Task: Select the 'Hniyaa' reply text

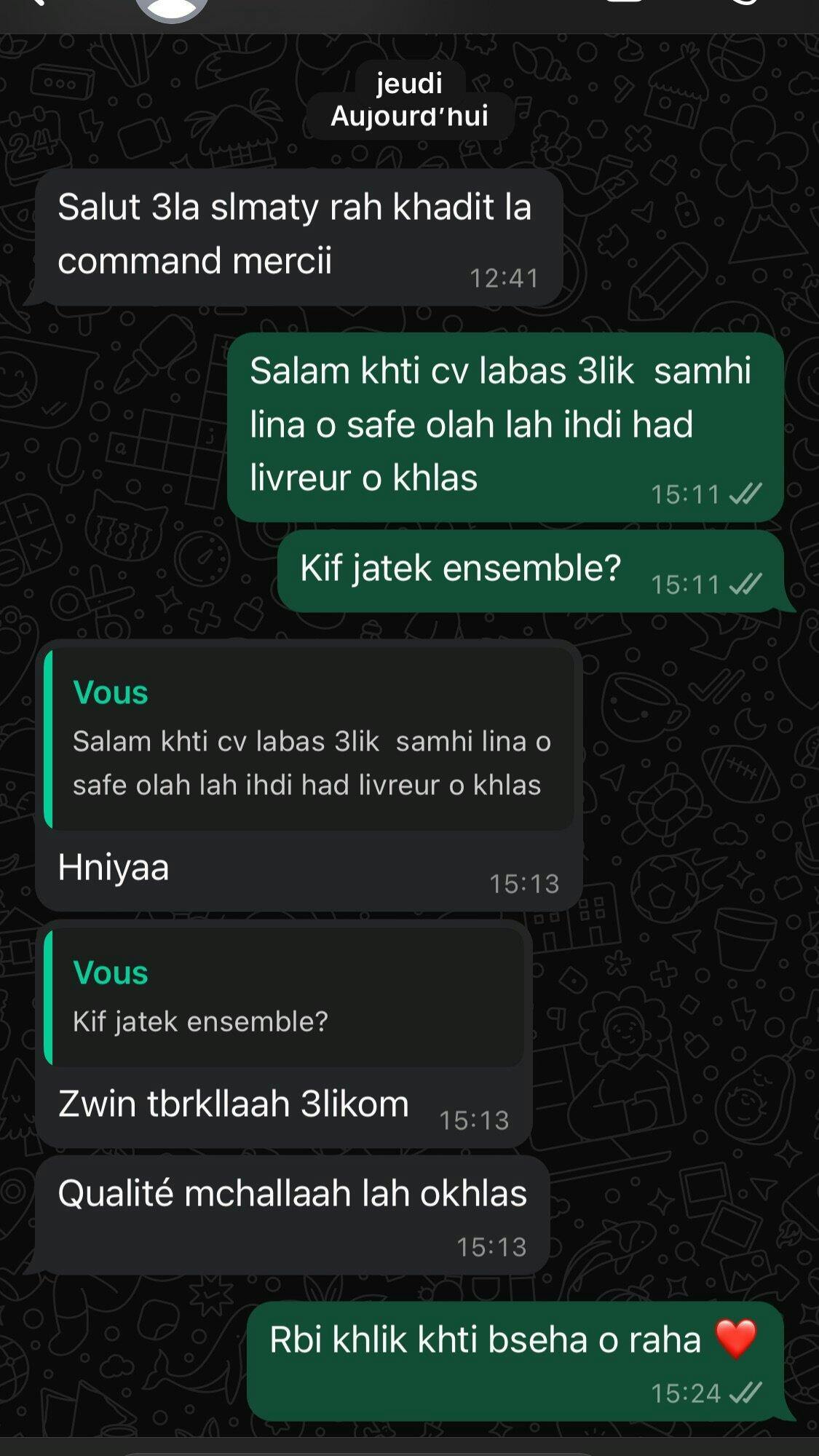Action: click(x=114, y=868)
